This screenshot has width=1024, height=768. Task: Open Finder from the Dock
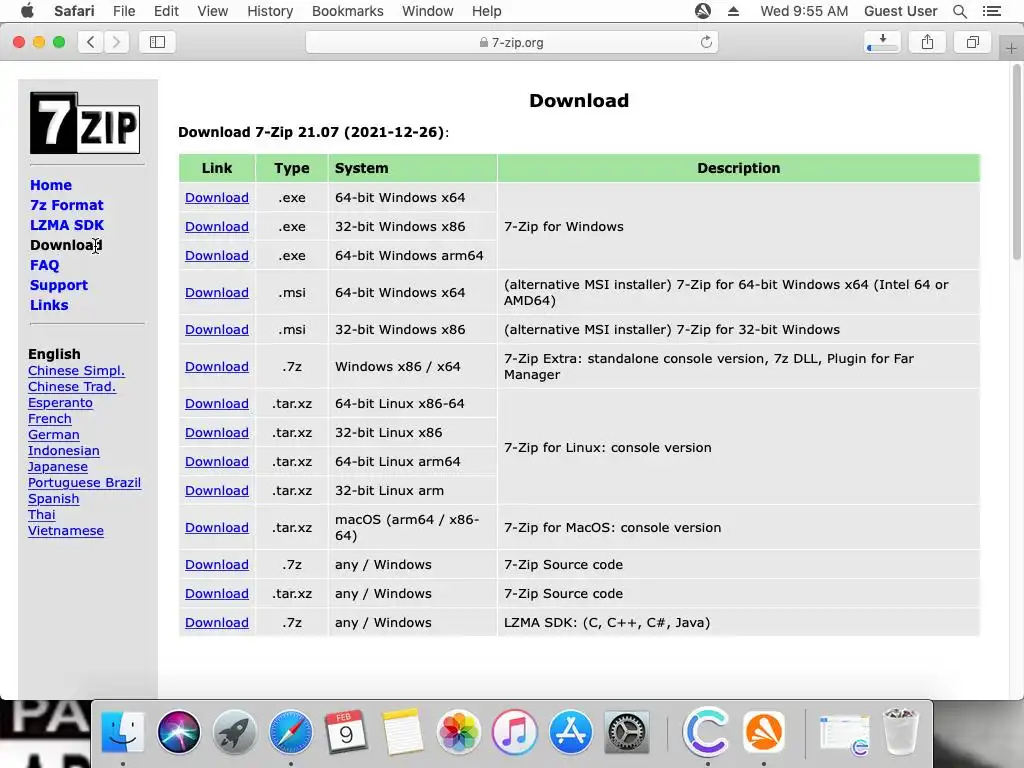point(123,731)
